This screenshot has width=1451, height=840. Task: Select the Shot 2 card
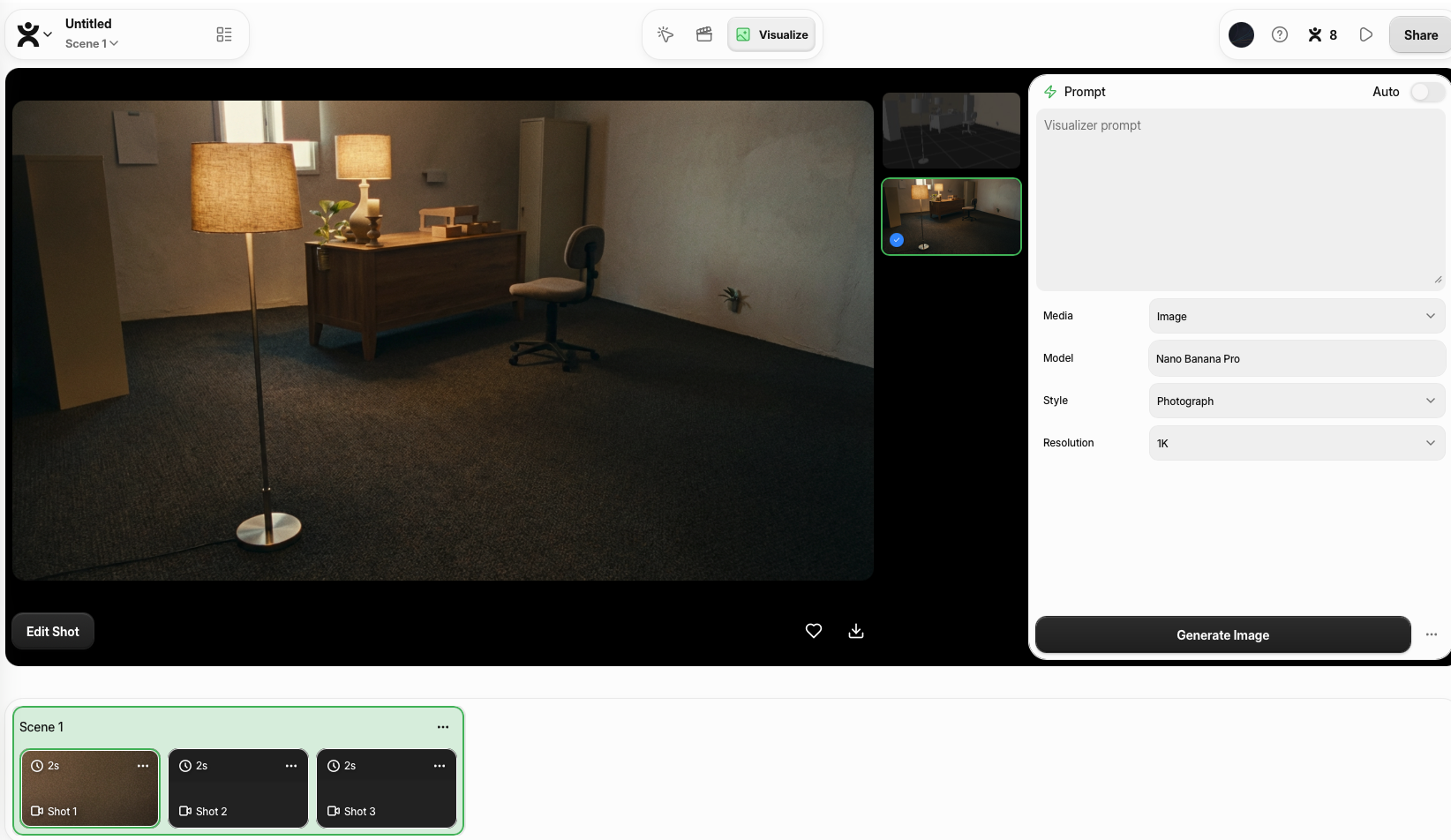238,789
